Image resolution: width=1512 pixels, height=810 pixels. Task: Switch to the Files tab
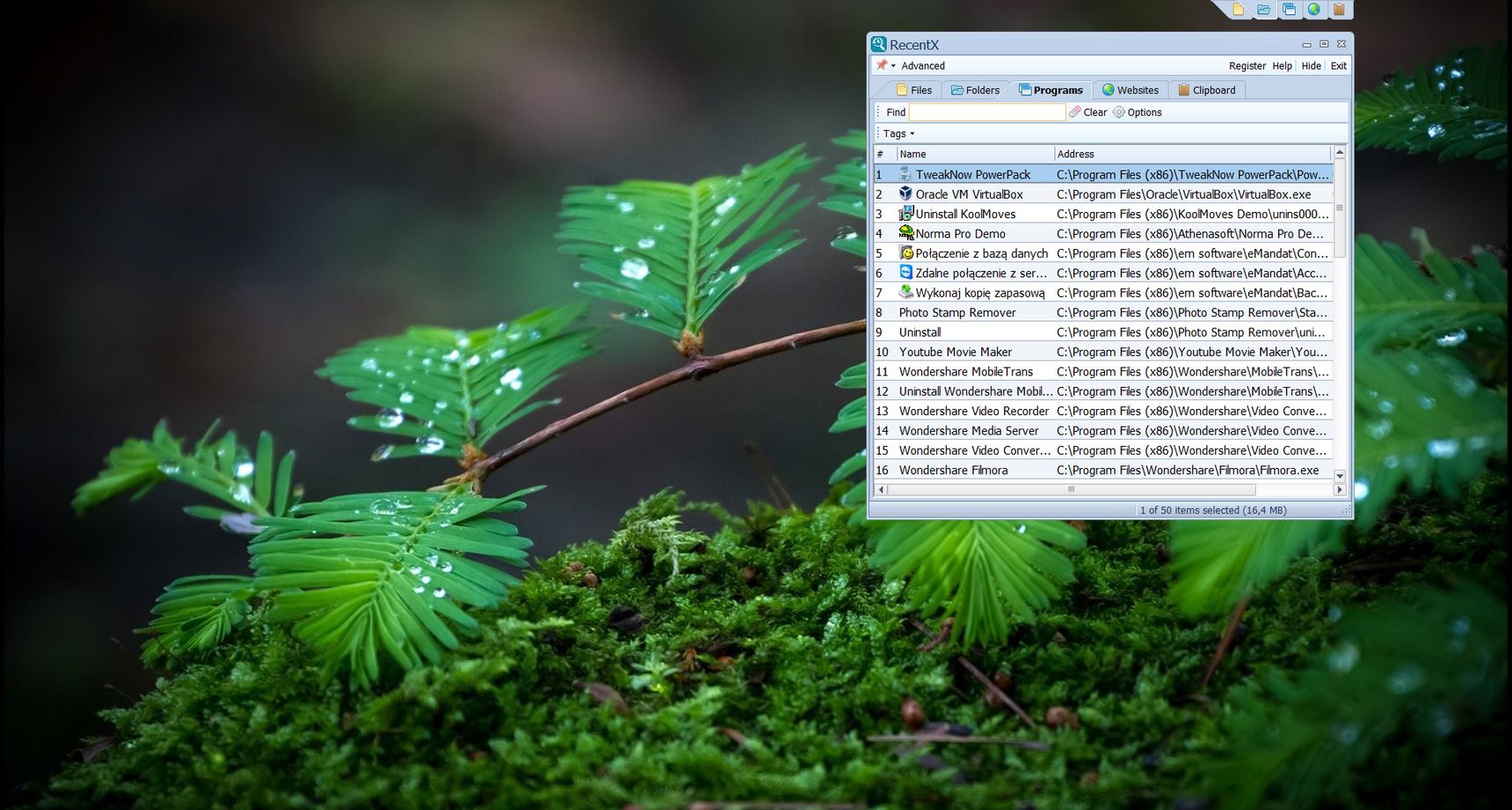[x=914, y=90]
